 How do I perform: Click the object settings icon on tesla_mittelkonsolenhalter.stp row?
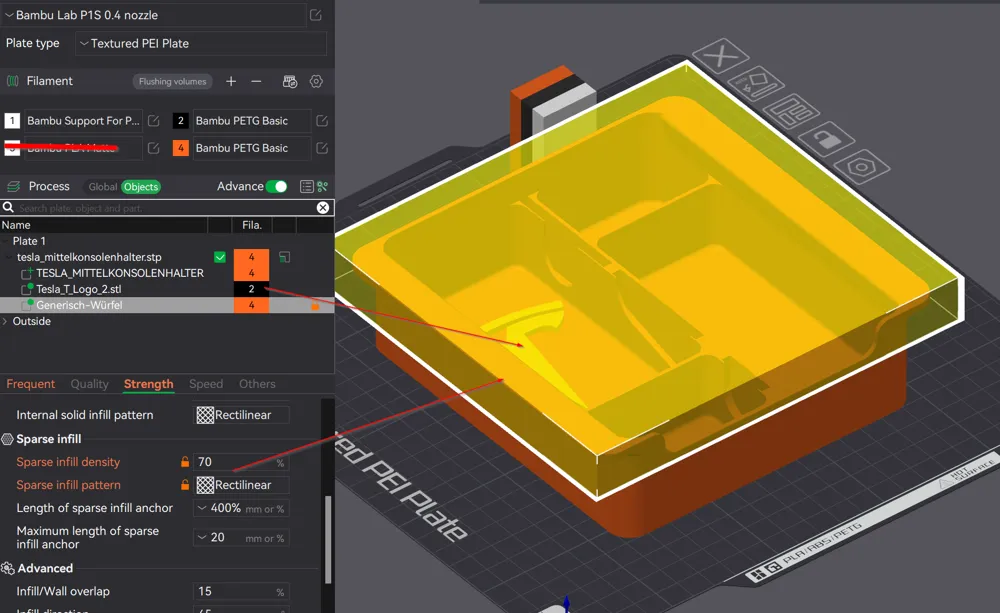(x=284, y=257)
